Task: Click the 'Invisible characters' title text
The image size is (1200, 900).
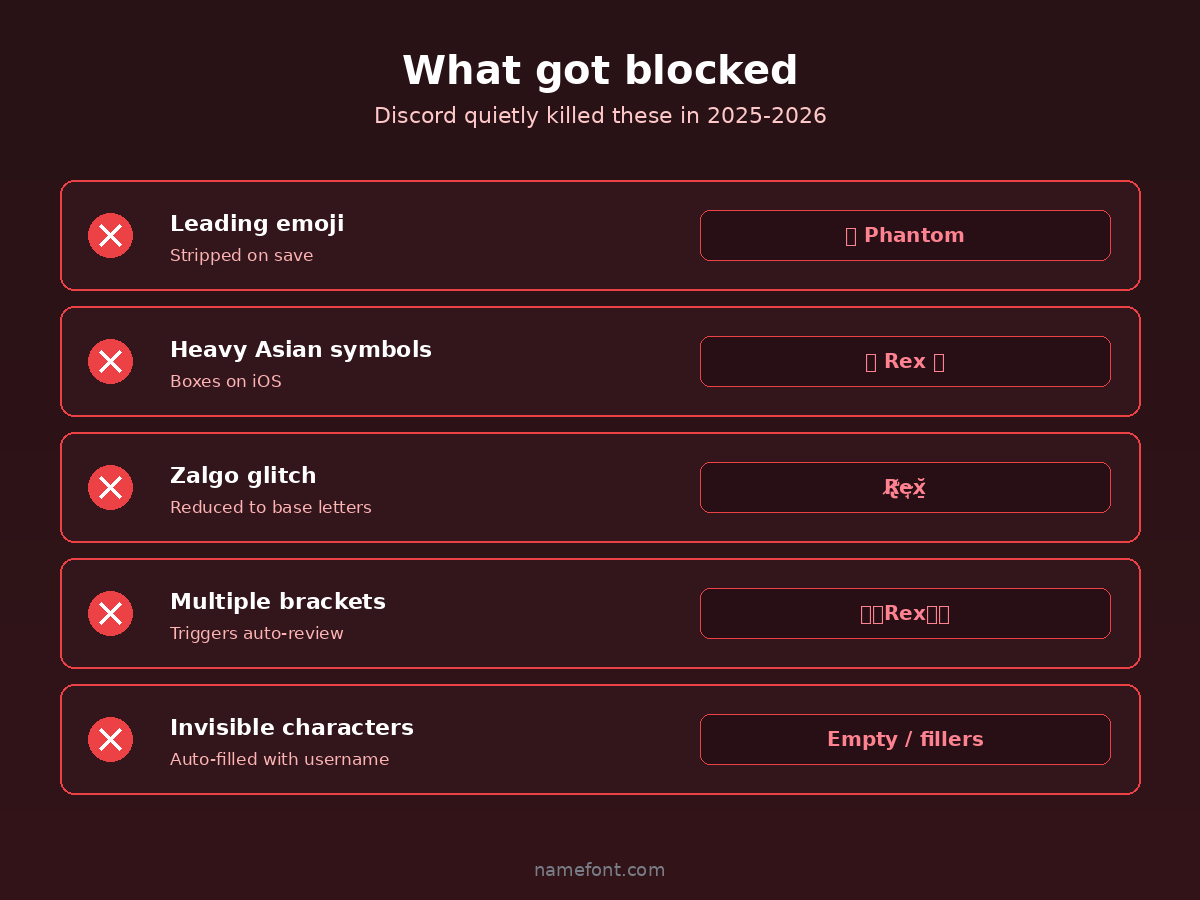Action: [292, 728]
